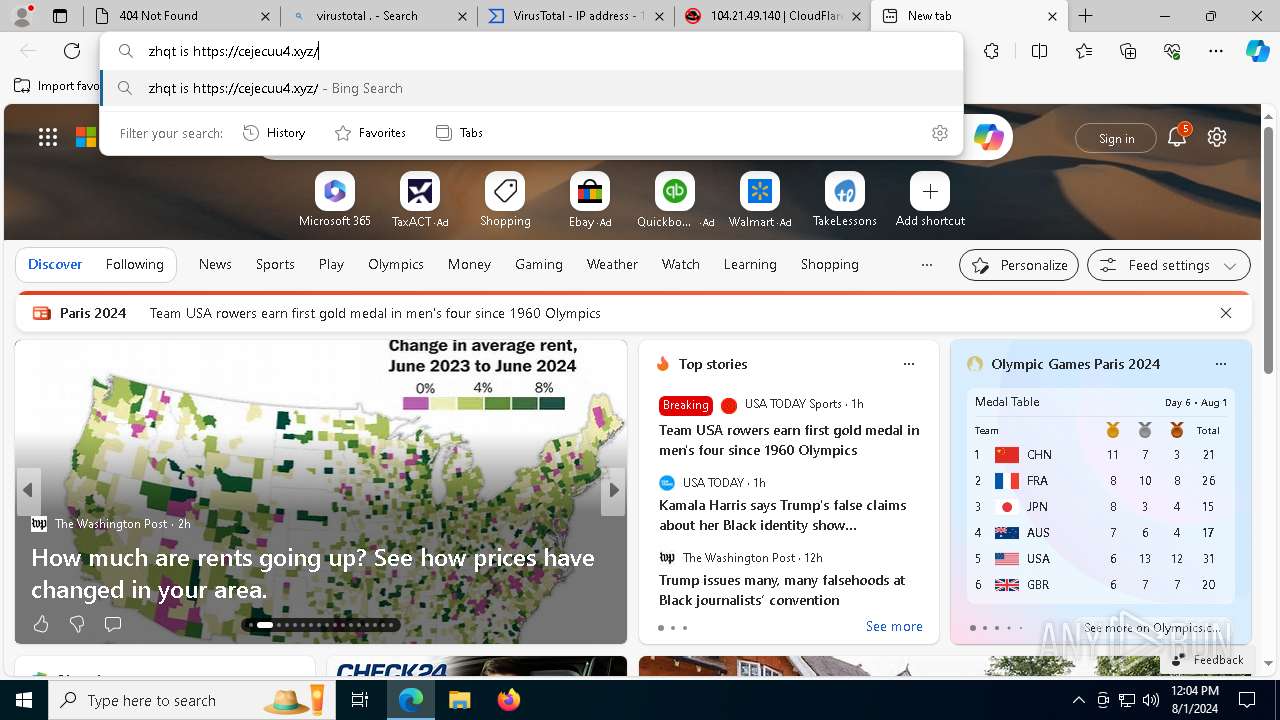Open Team USA rowers gold medal story
Screen dimensions: 1280x720
click(789, 440)
